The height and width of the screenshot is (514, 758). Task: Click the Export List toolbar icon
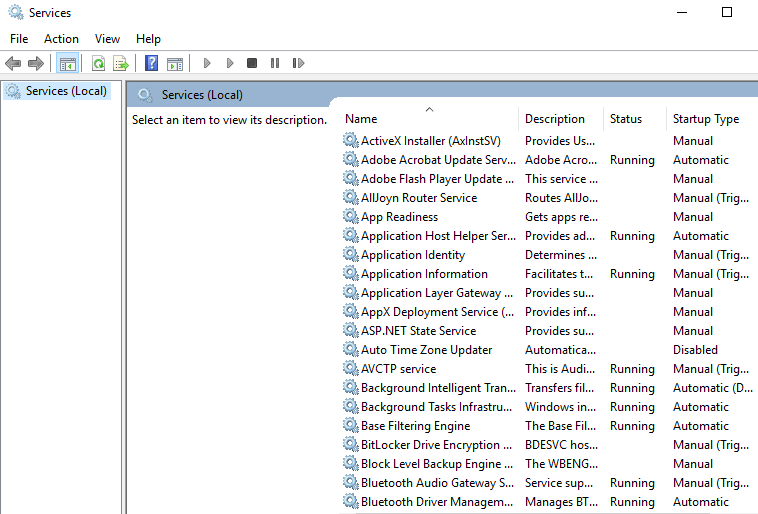[121, 63]
